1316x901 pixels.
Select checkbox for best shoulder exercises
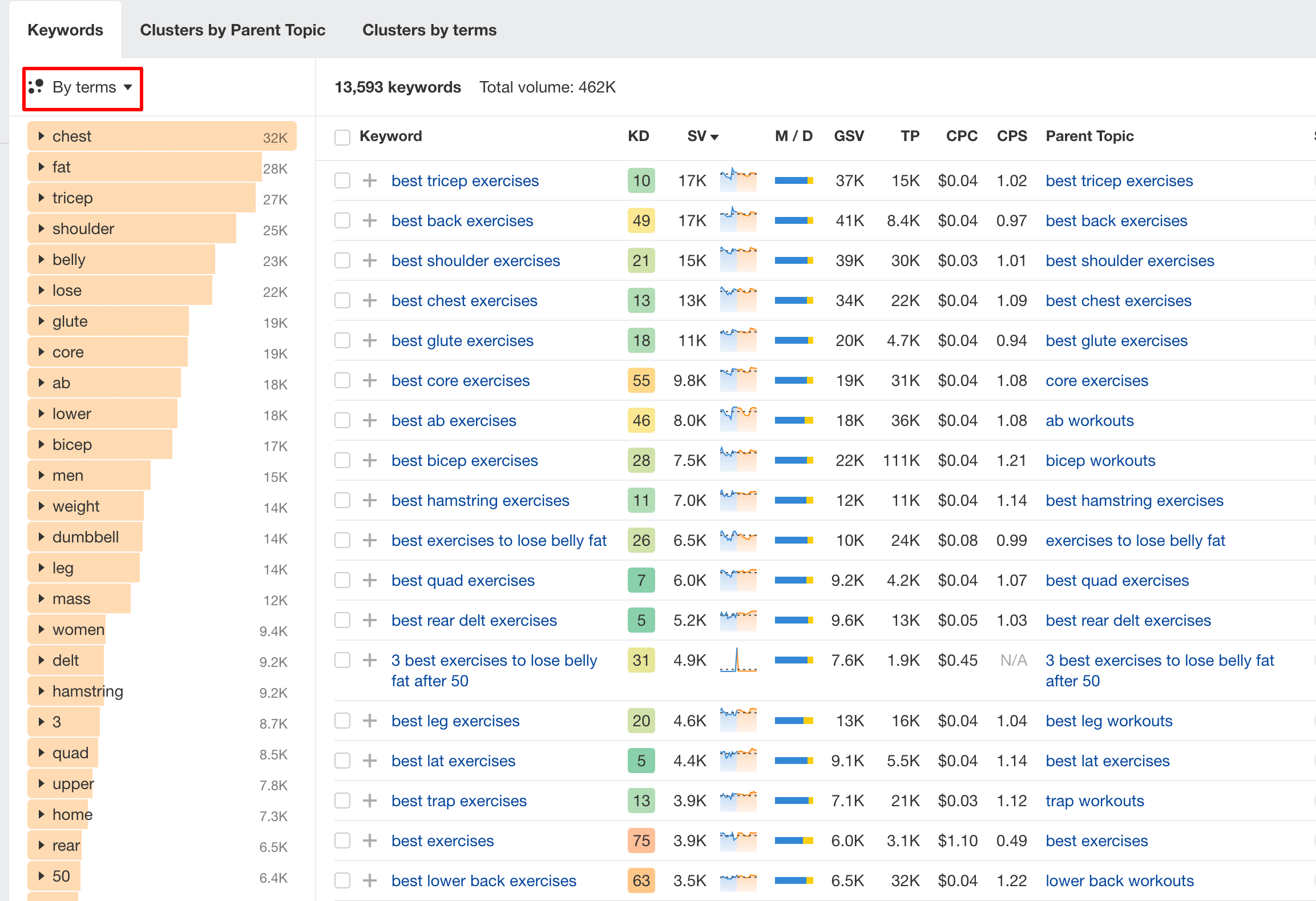[342, 261]
